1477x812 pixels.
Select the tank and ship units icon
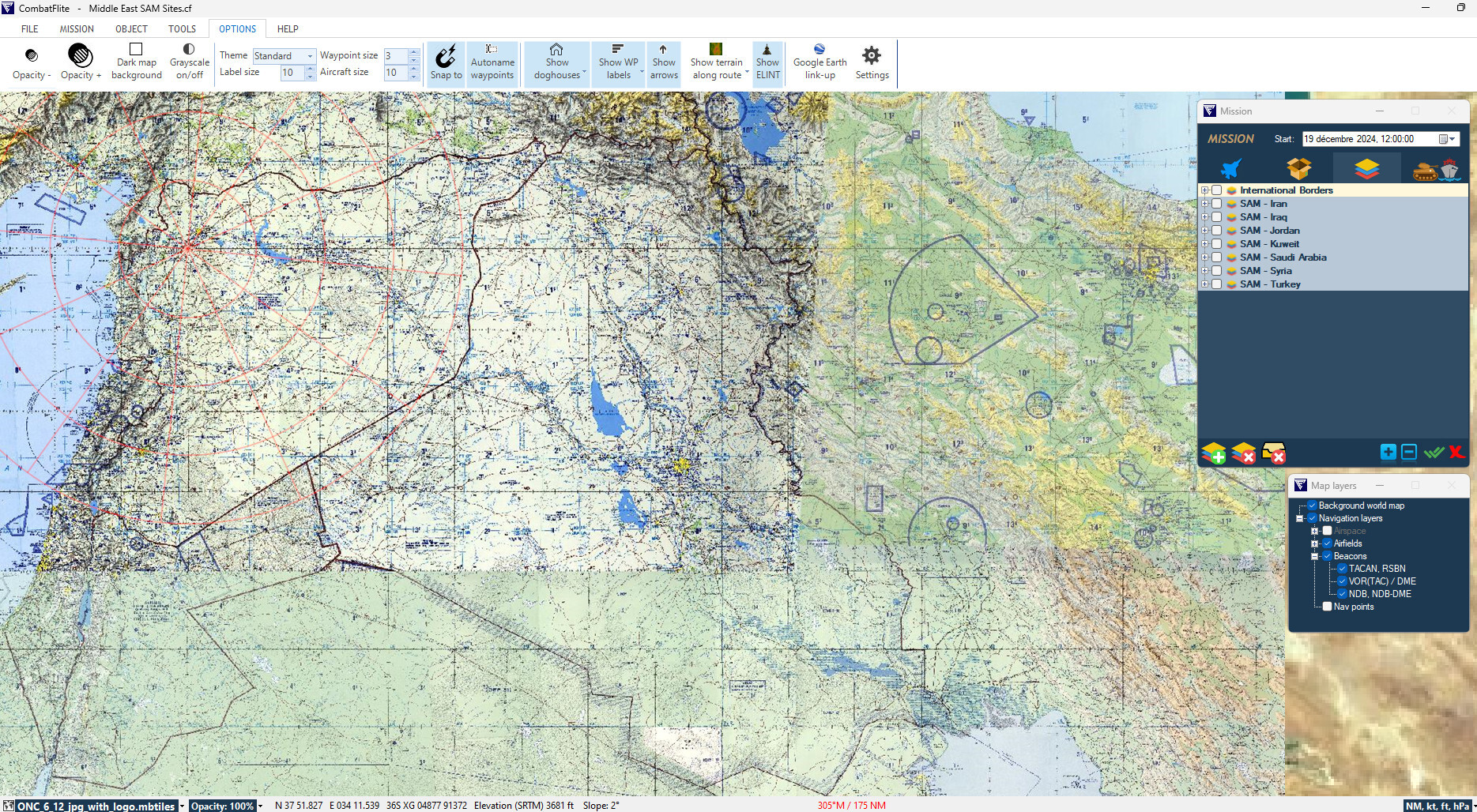(x=1434, y=168)
